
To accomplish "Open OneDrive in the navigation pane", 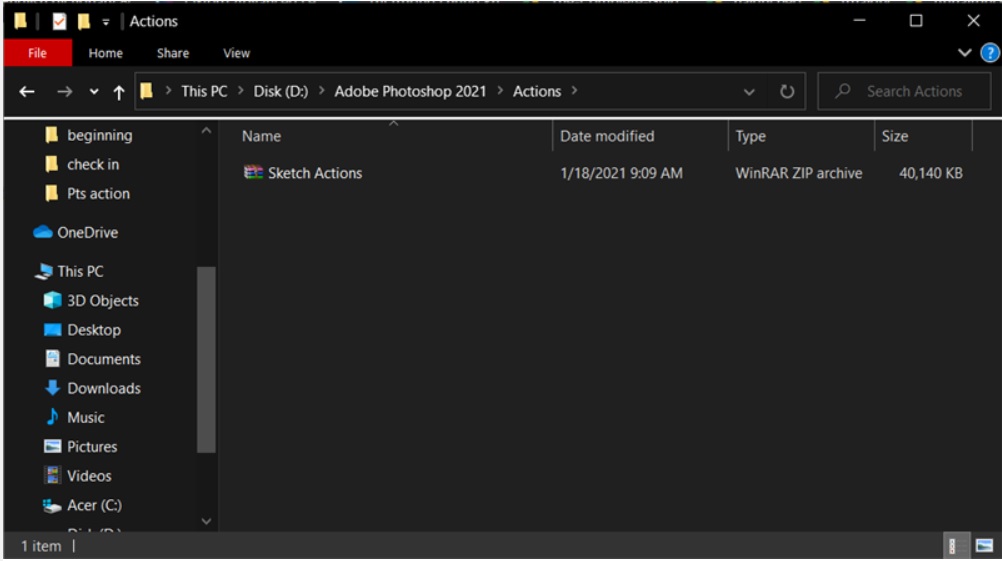I will (86, 232).
